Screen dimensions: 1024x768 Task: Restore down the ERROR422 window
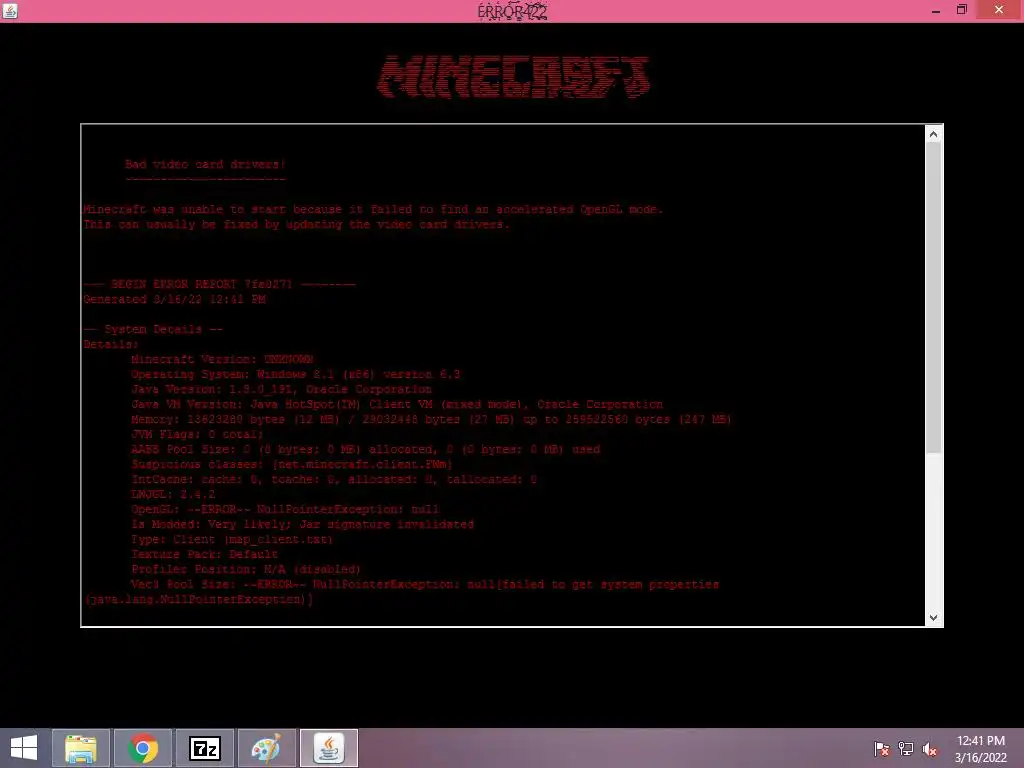(961, 10)
